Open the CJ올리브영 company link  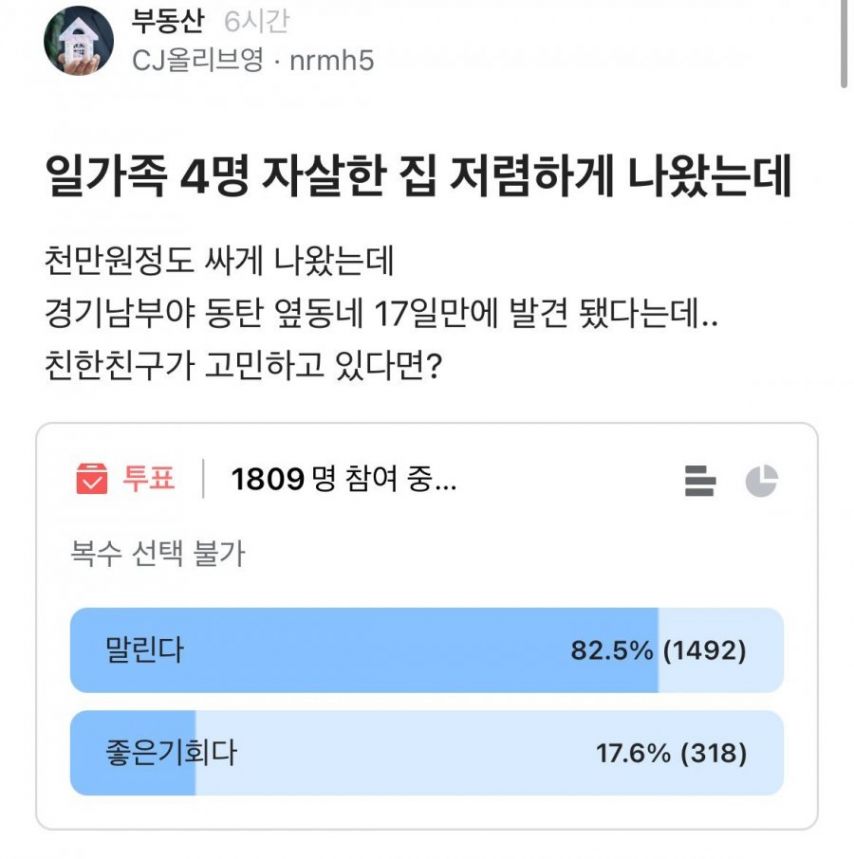click(198, 62)
